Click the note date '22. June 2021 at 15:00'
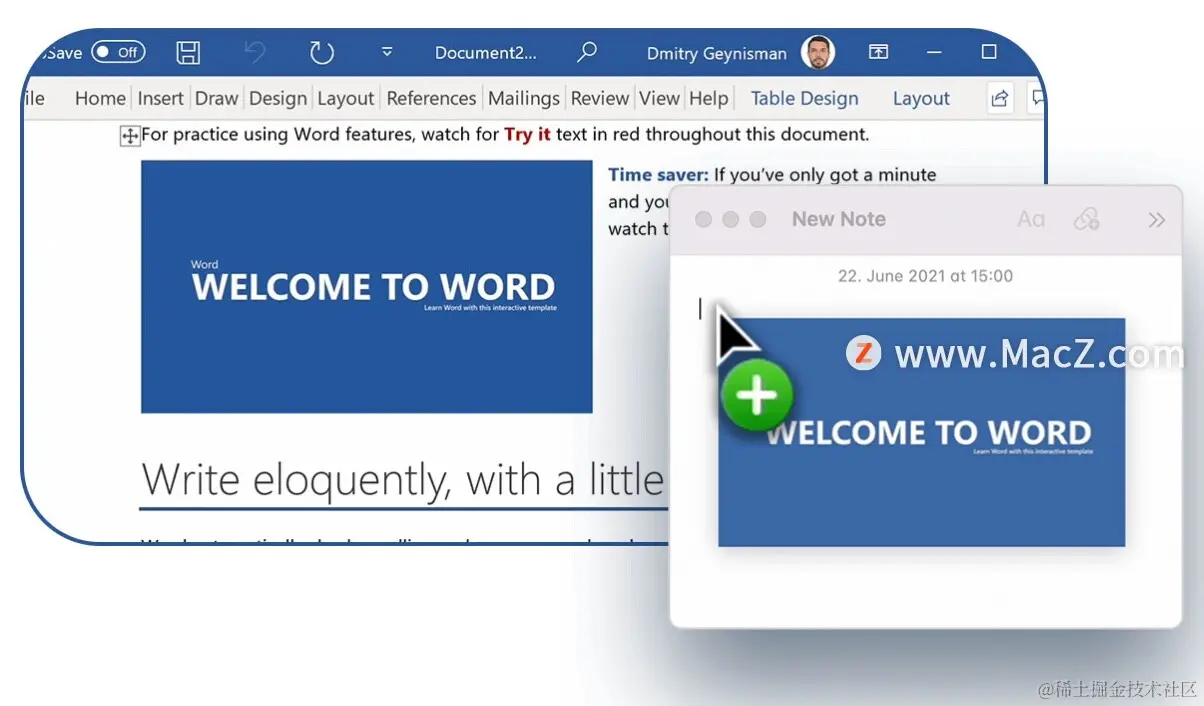The height and width of the screenshot is (706, 1204). point(925,276)
